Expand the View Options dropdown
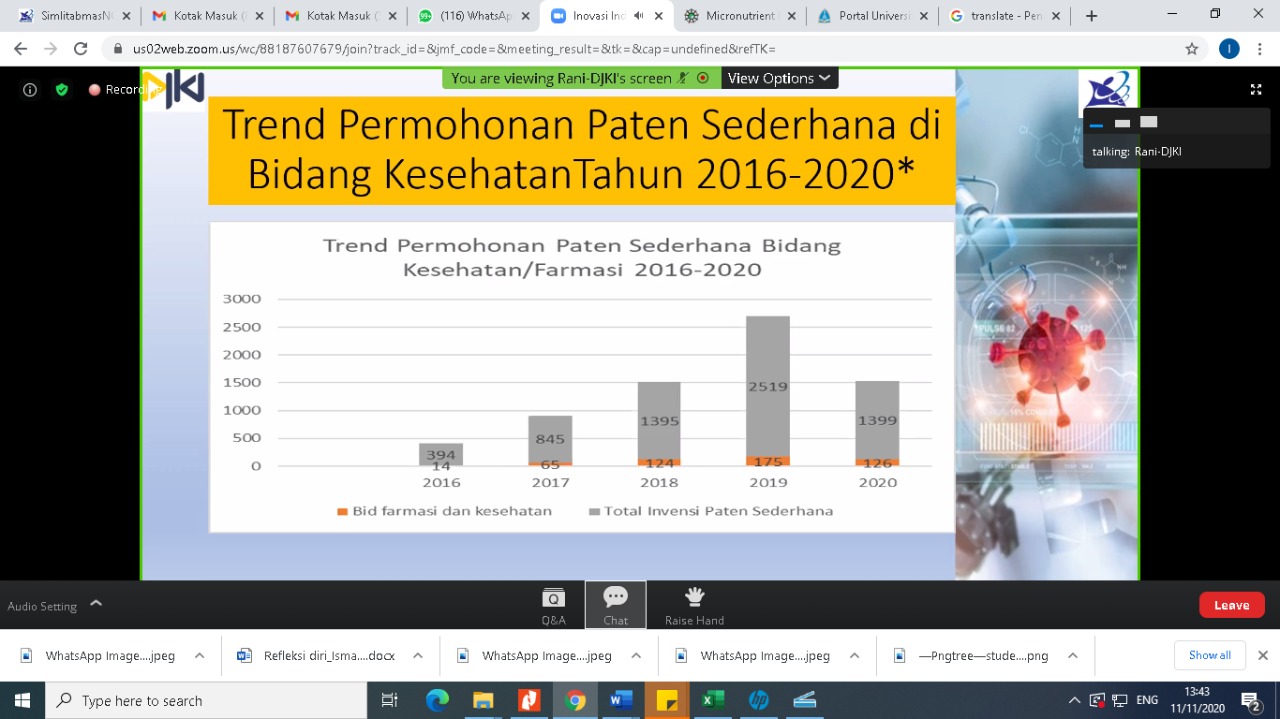The height and width of the screenshot is (719, 1280). [x=779, y=78]
